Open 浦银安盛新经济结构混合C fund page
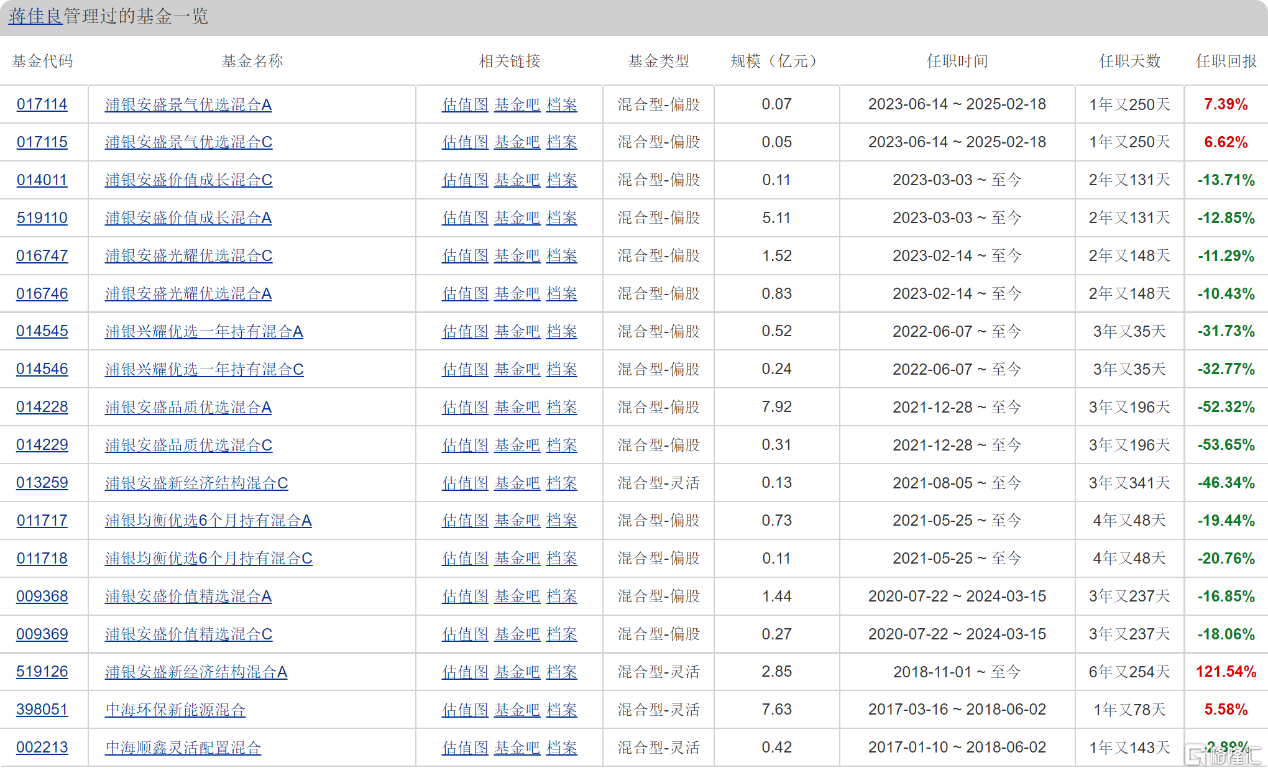Viewport: 1268px width, 773px height. (x=196, y=483)
